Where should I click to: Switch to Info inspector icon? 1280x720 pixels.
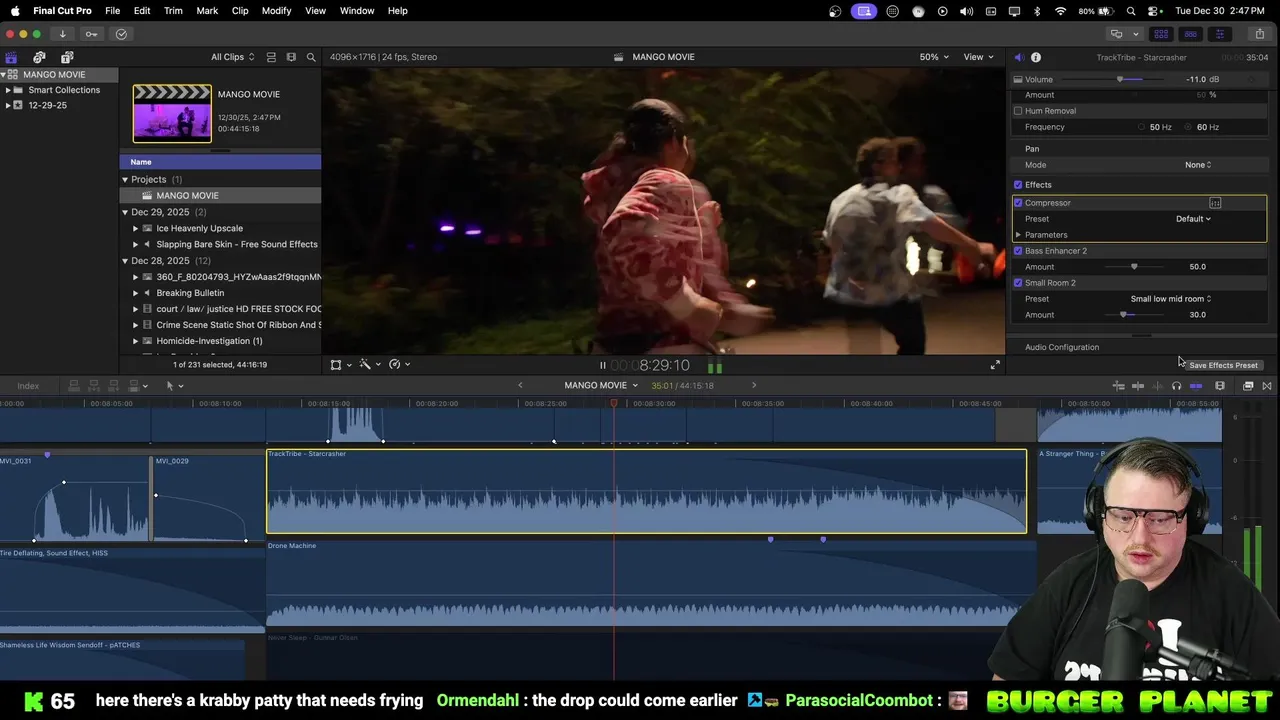point(1036,57)
